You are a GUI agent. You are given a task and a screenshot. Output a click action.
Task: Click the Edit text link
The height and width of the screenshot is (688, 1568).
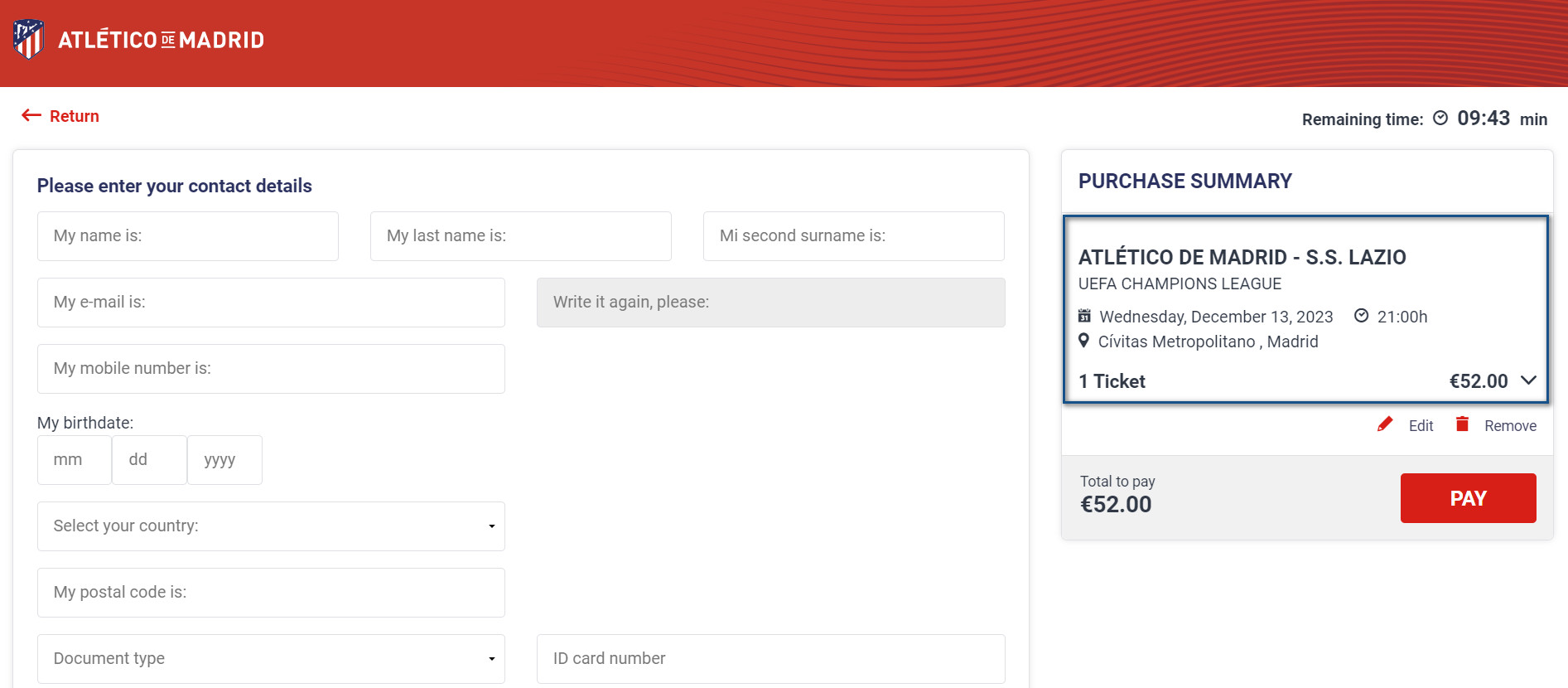(1421, 426)
